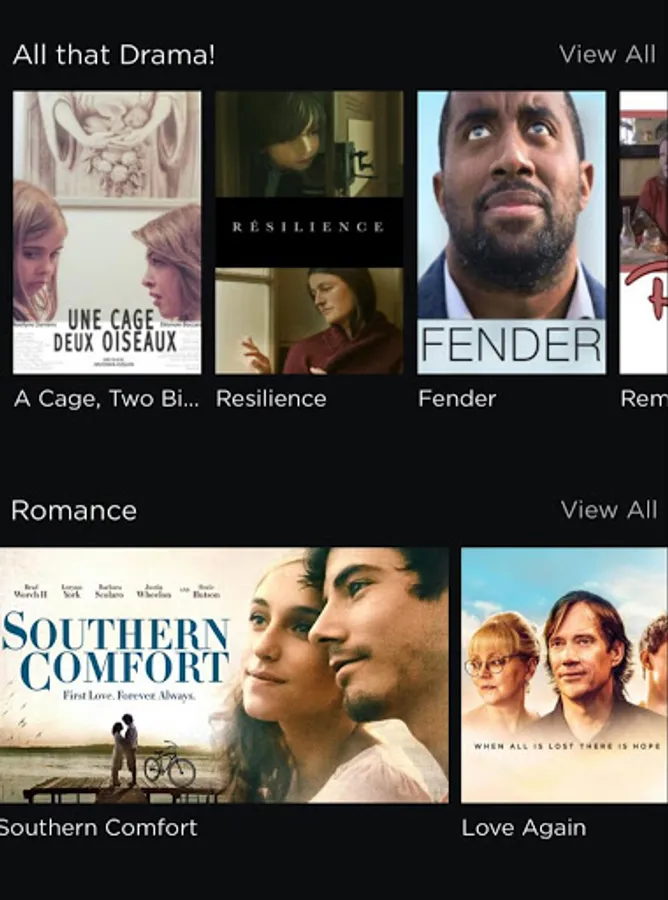Open View All for All that Drama!
Screen dimensions: 668x900
pyautogui.click(x=607, y=55)
